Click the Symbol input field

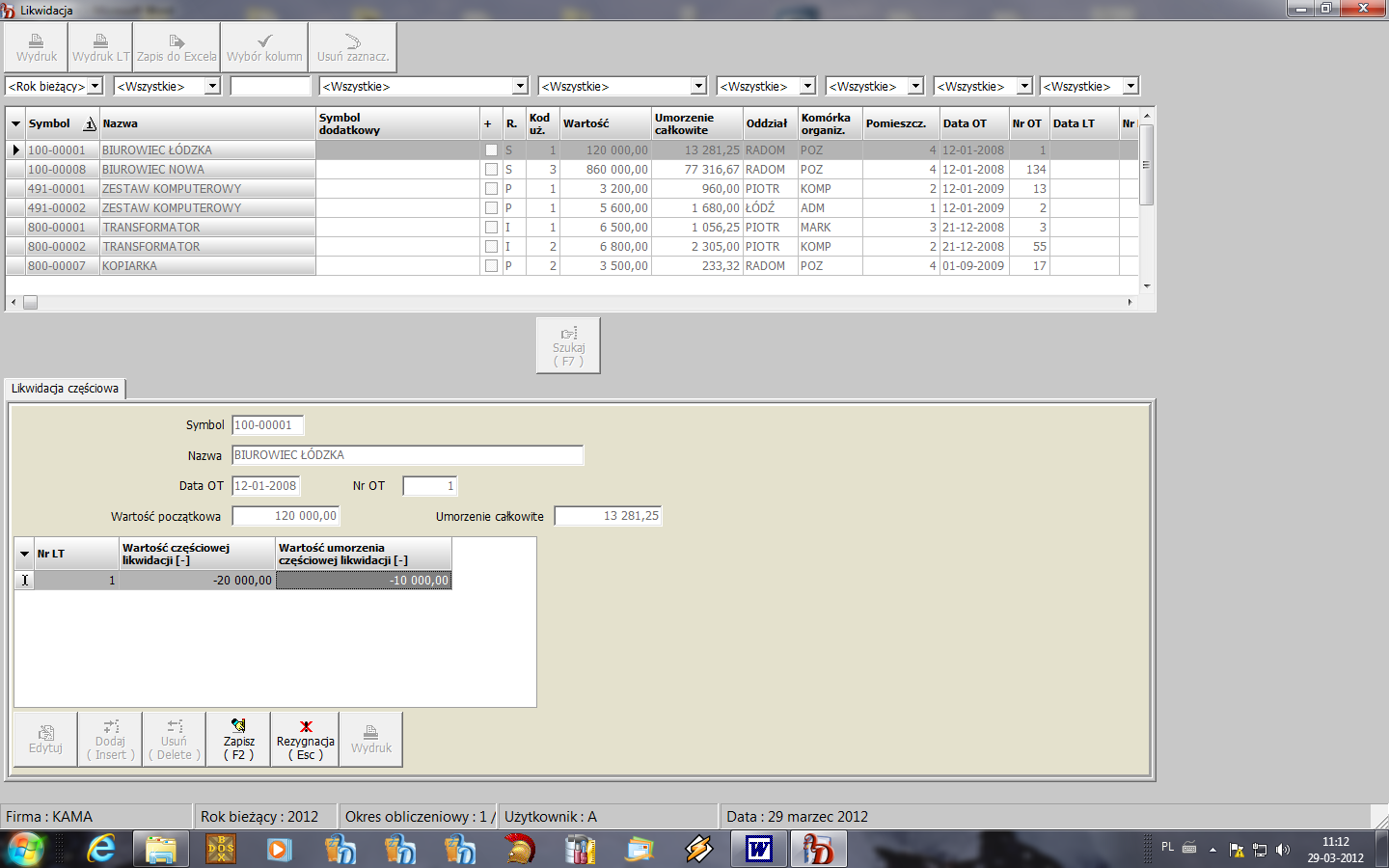[268, 424]
